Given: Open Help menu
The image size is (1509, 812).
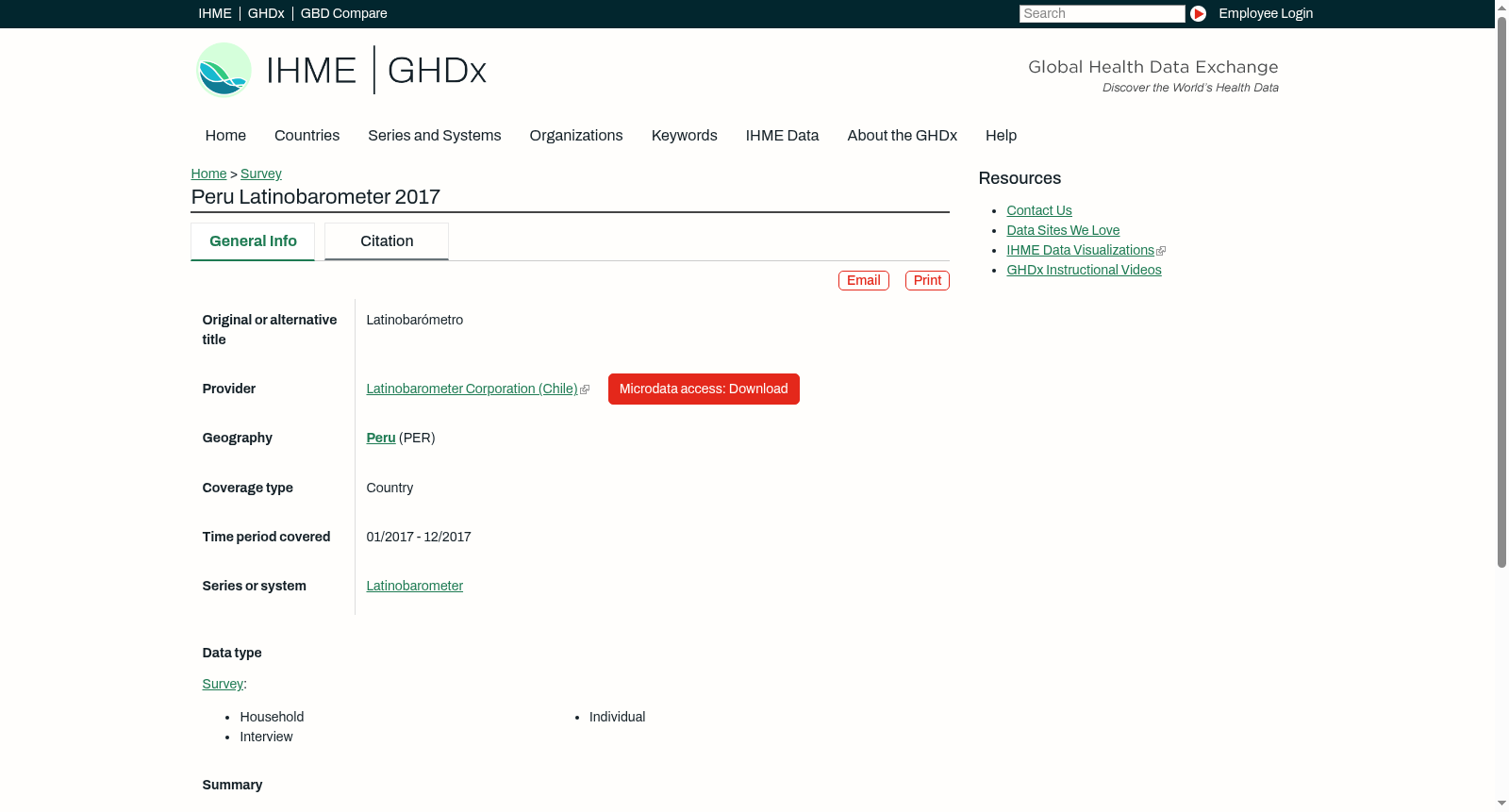Looking at the screenshot, I should (x=1001, y=135).
